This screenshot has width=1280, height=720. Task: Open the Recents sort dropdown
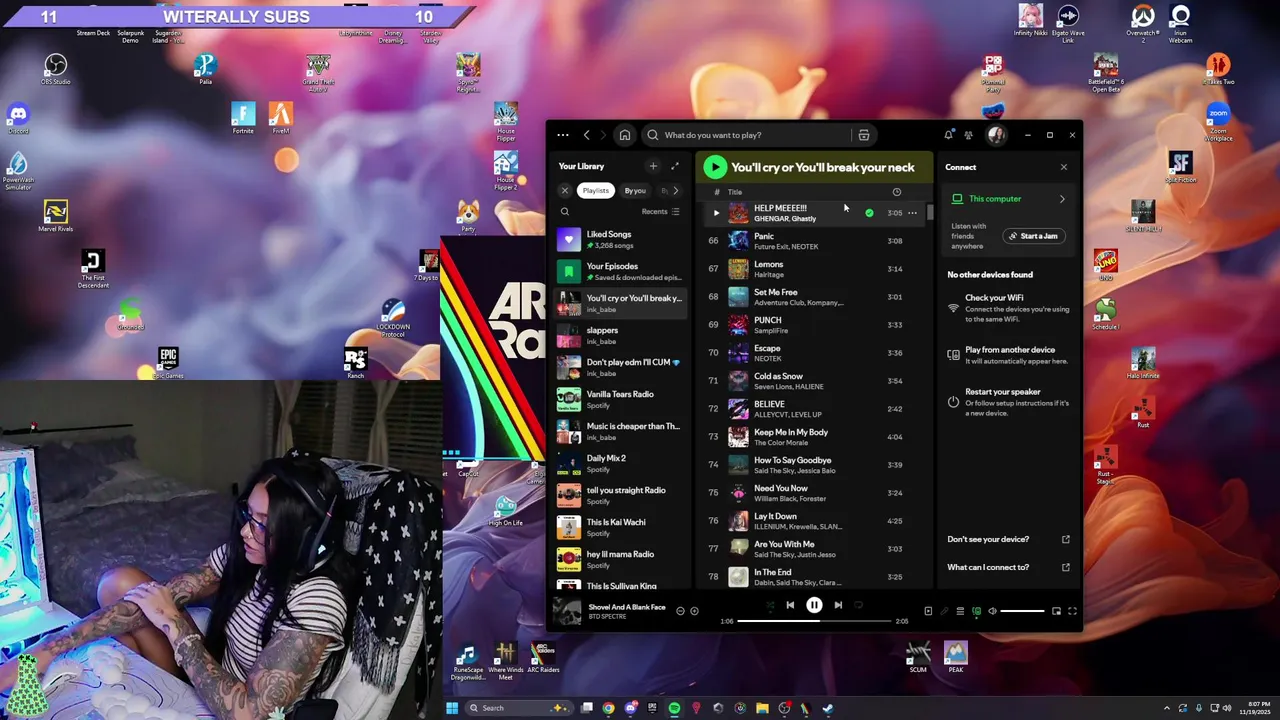pos(661,211)
